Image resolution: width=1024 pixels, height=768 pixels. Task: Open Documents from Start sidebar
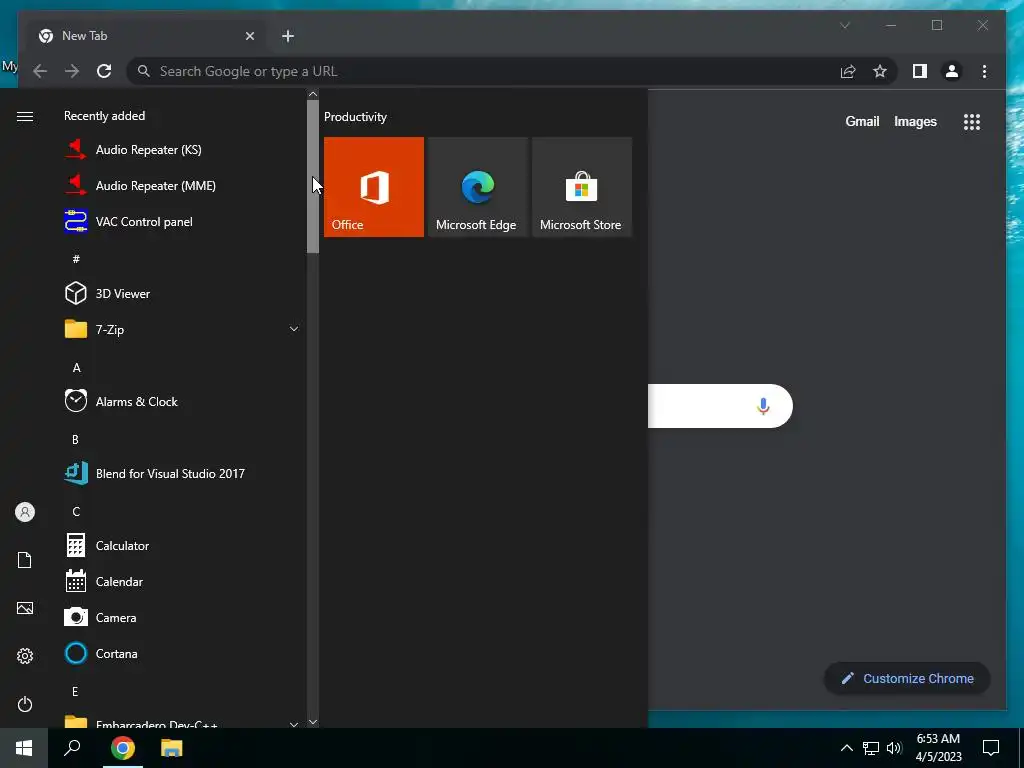pyautogui.click(x=25, y=560)
